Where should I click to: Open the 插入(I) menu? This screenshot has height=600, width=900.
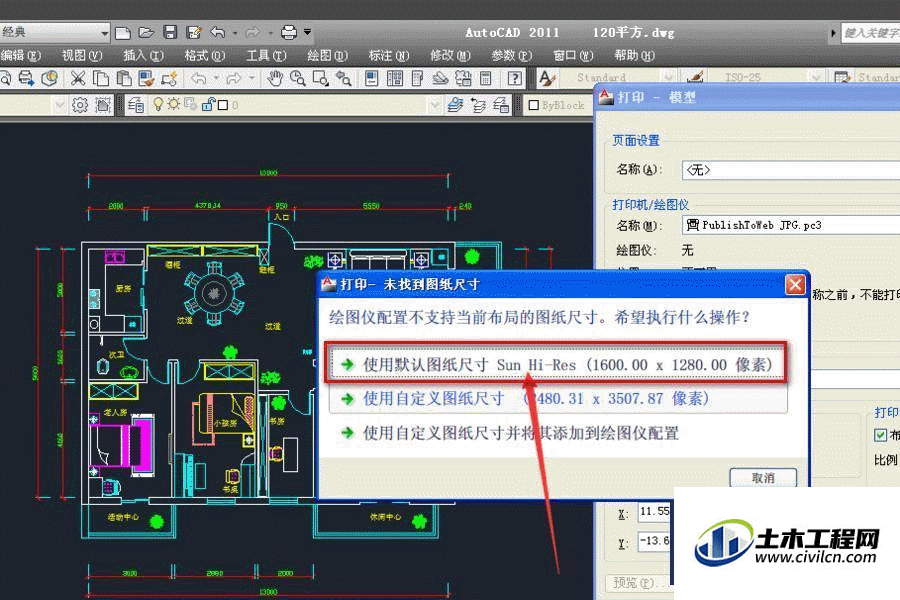point(143,56)
